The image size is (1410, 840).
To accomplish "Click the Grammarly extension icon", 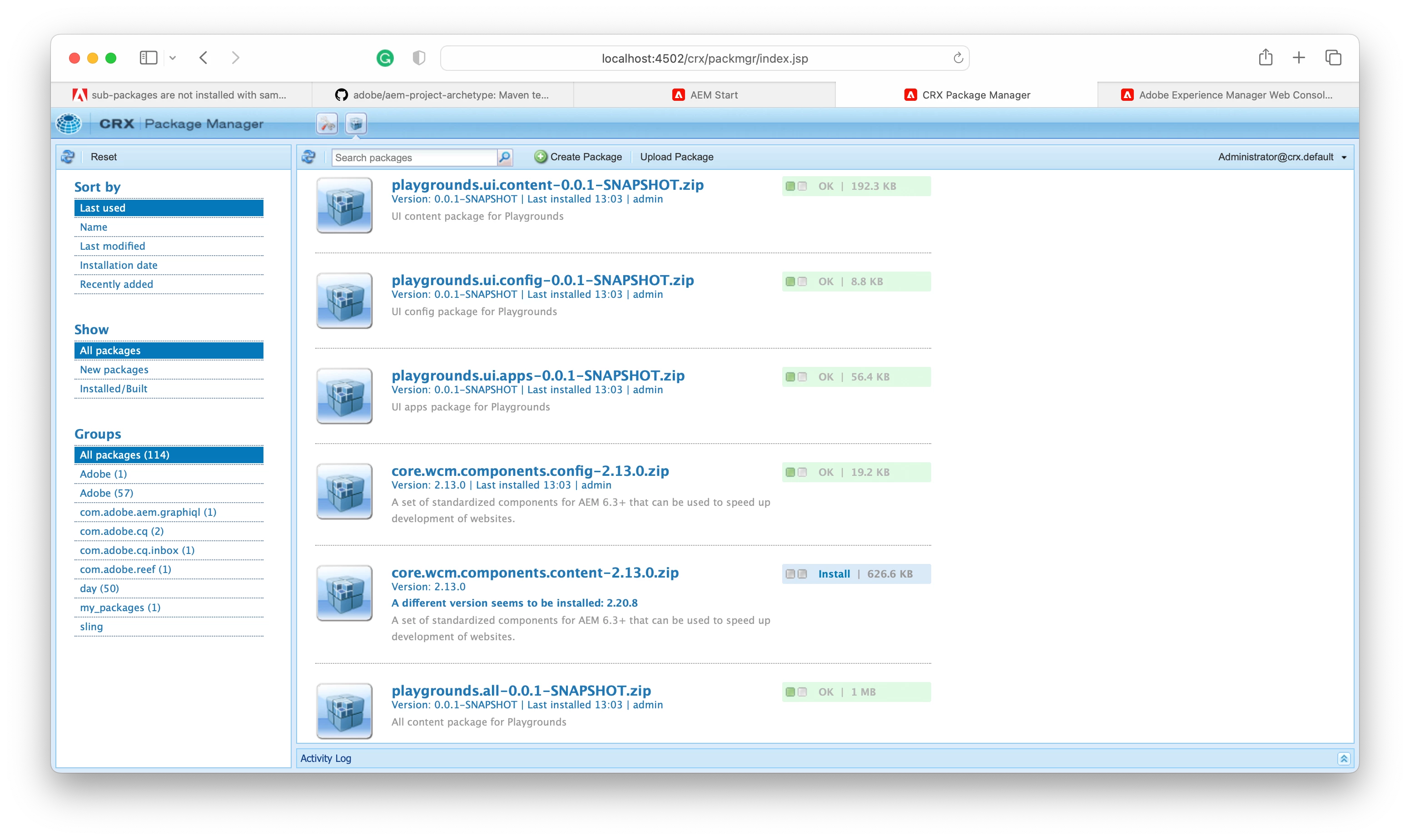I will point(385,58).
